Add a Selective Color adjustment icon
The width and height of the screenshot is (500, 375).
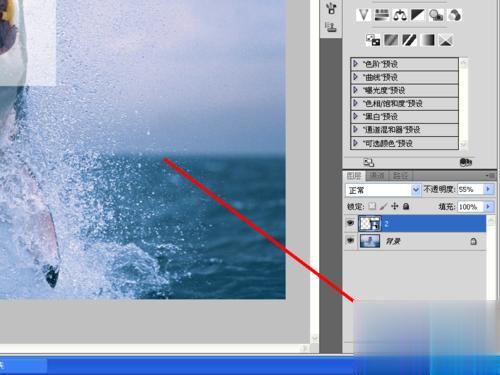[x=446, y=40]
